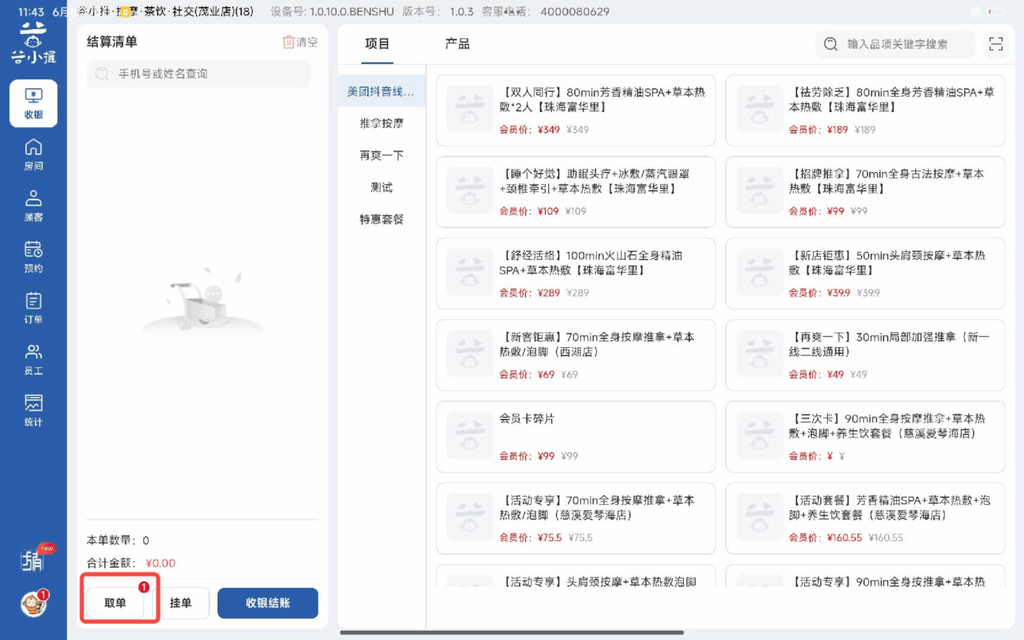Add the 新店钜惠 50min头肩颈按摩 item

coord(865,274)
